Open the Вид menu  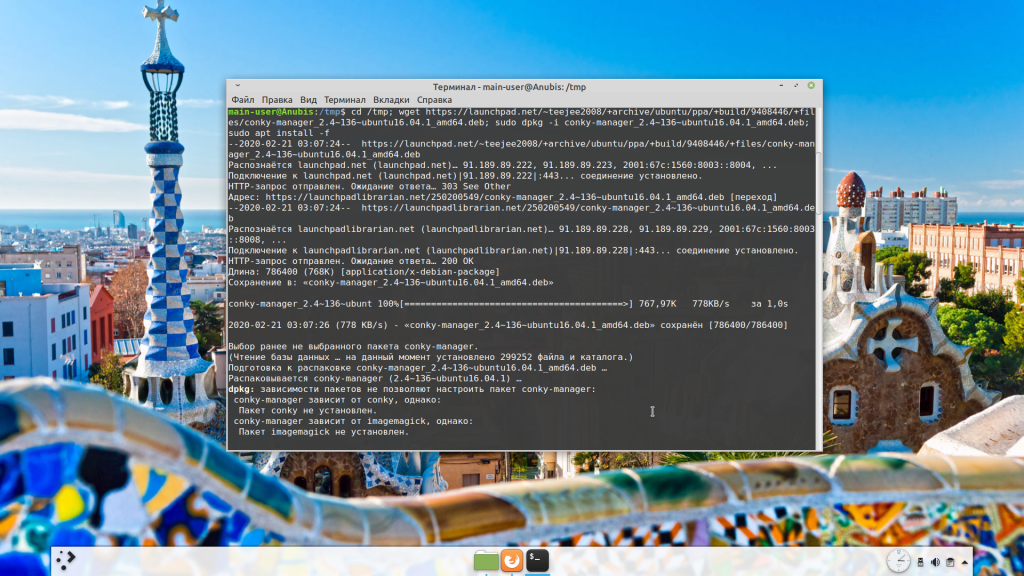[308, 100]
